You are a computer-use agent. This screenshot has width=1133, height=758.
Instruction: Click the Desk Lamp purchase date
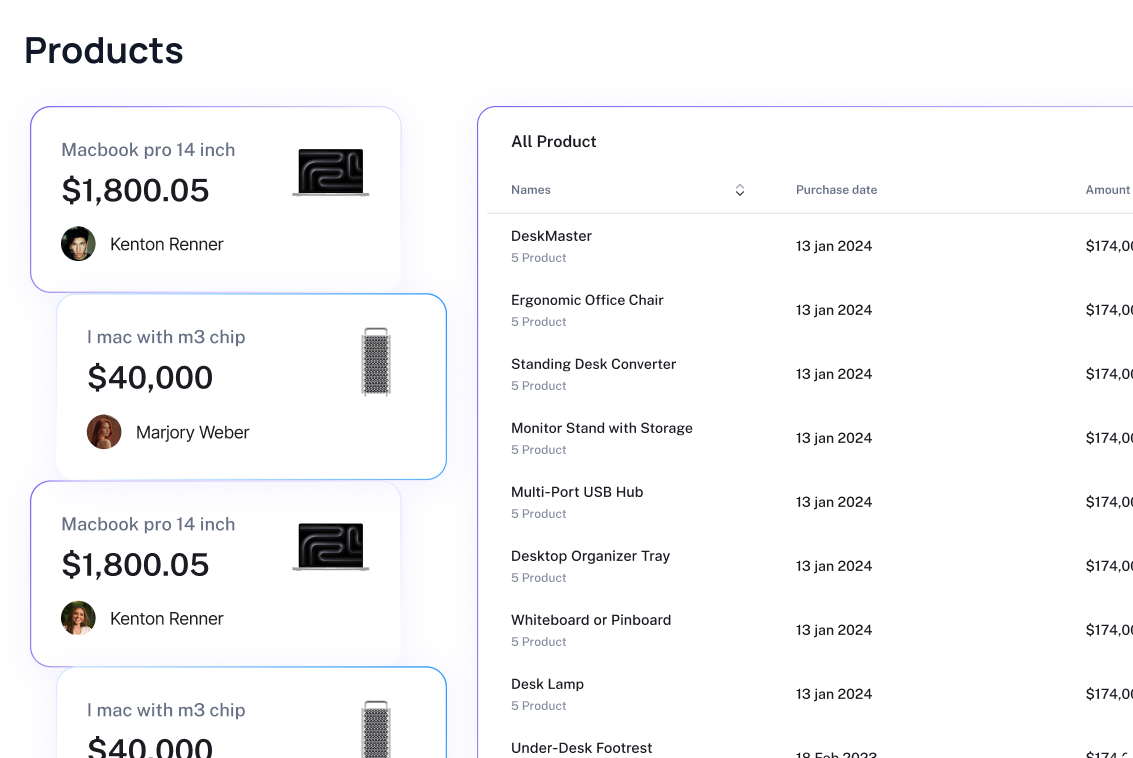coord(834,694)
